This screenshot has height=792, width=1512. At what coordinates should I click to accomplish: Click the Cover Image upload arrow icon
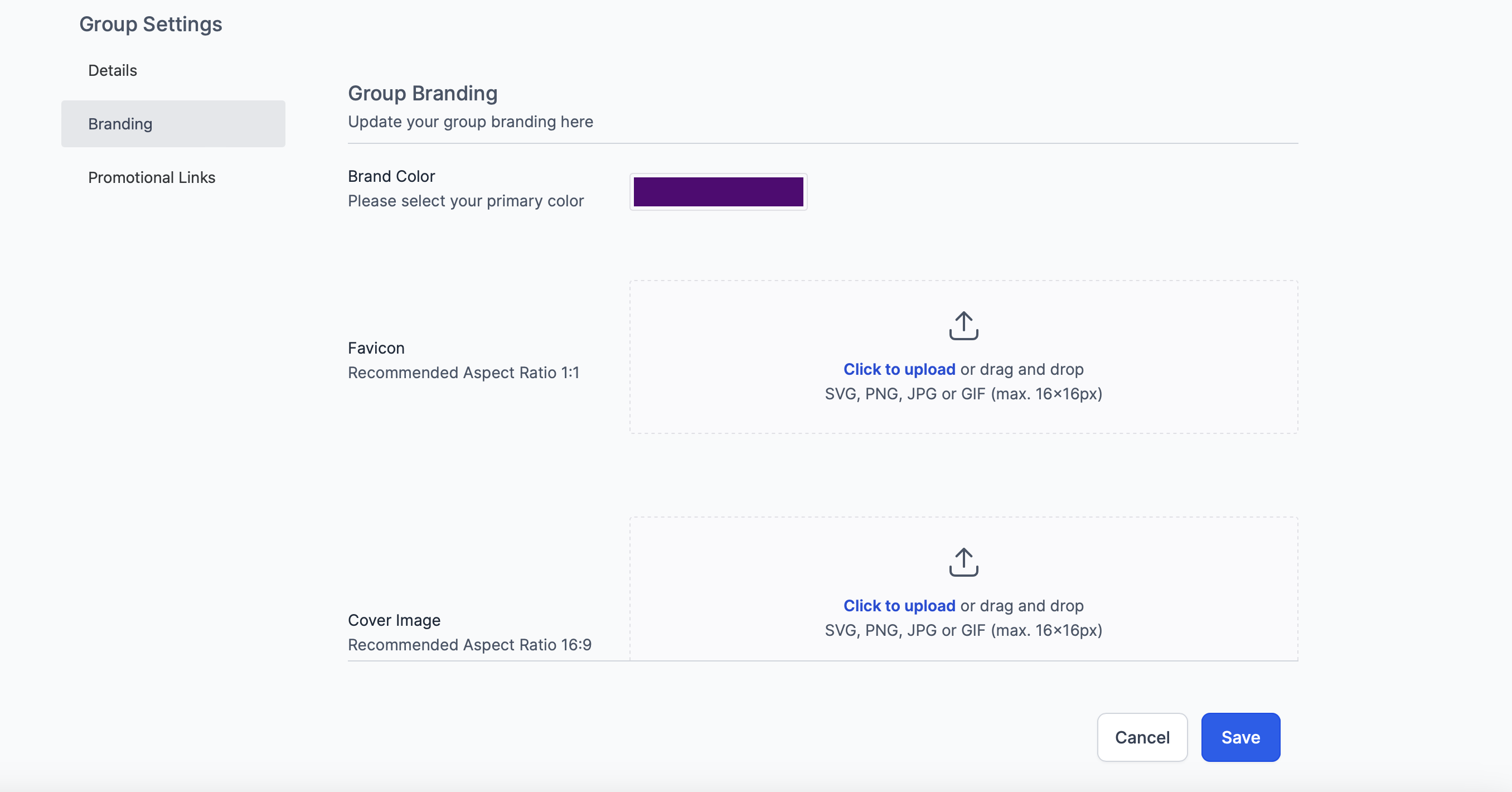(963, 562)
